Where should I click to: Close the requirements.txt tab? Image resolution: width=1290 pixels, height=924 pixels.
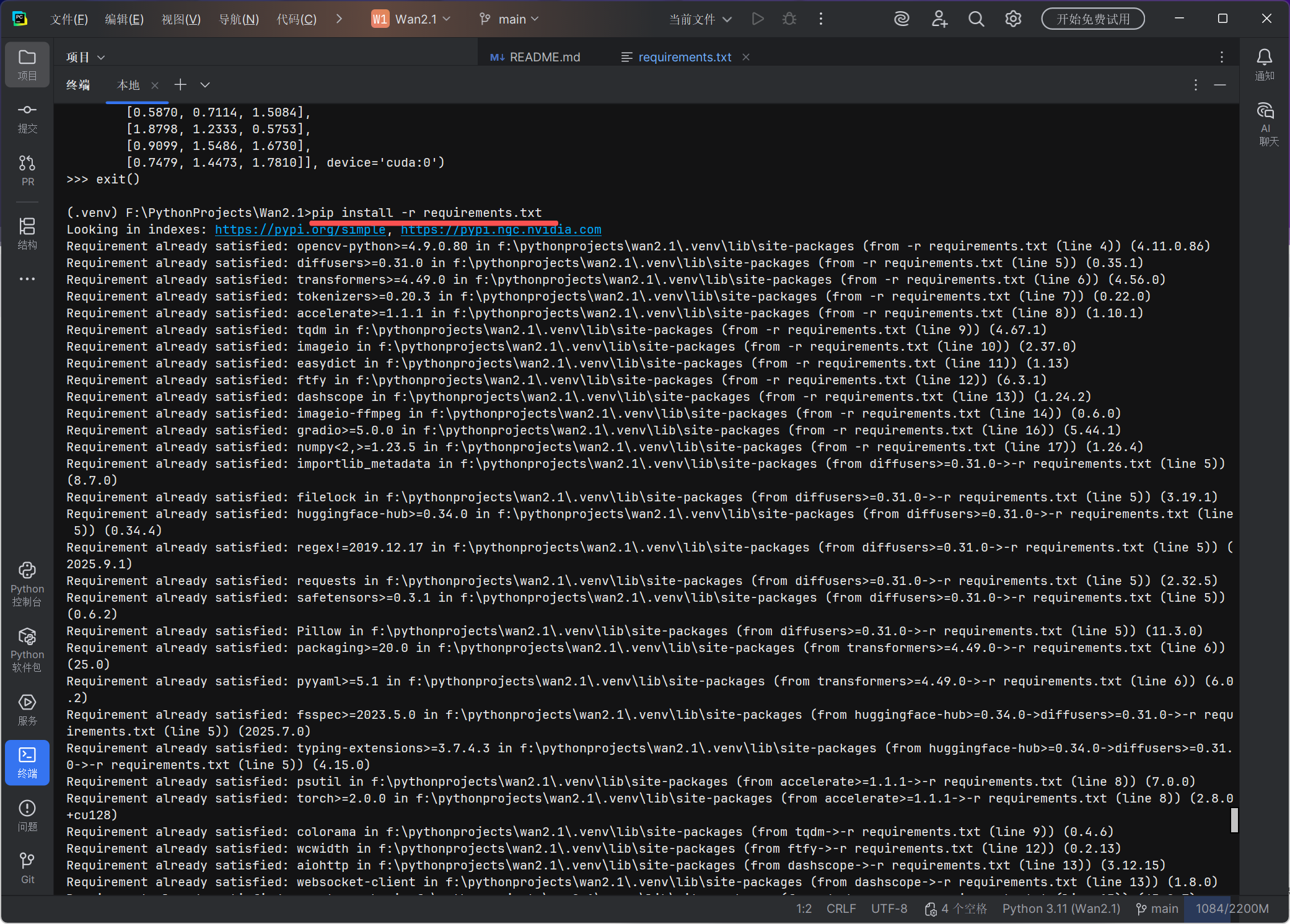[746, 57]
